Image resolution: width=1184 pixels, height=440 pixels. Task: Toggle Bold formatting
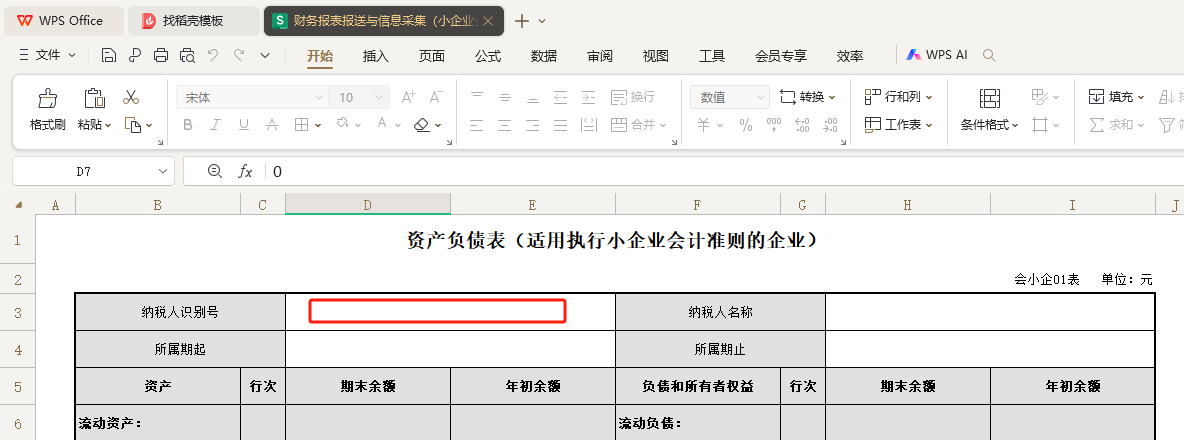point(188,125)
